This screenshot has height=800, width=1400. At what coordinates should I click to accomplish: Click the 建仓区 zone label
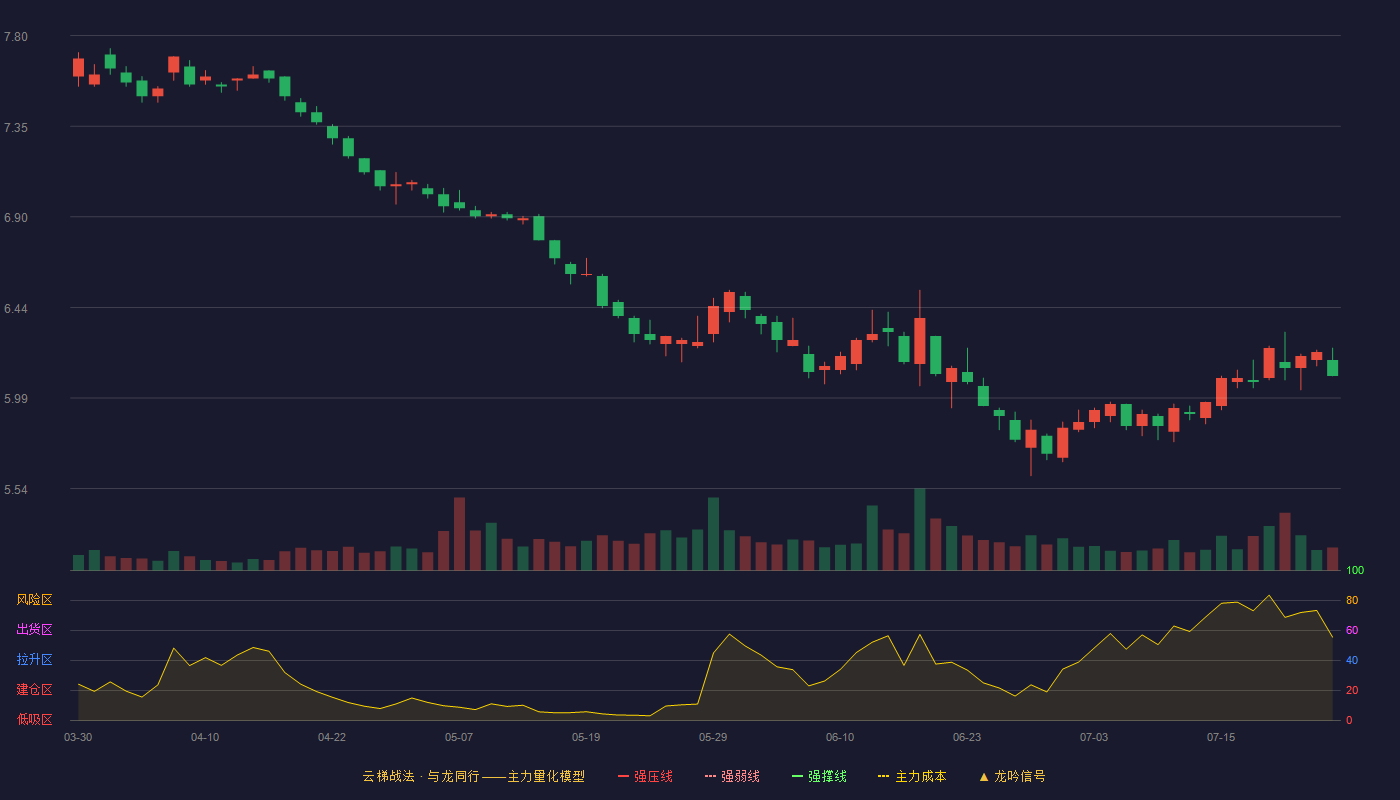point(34,690)
